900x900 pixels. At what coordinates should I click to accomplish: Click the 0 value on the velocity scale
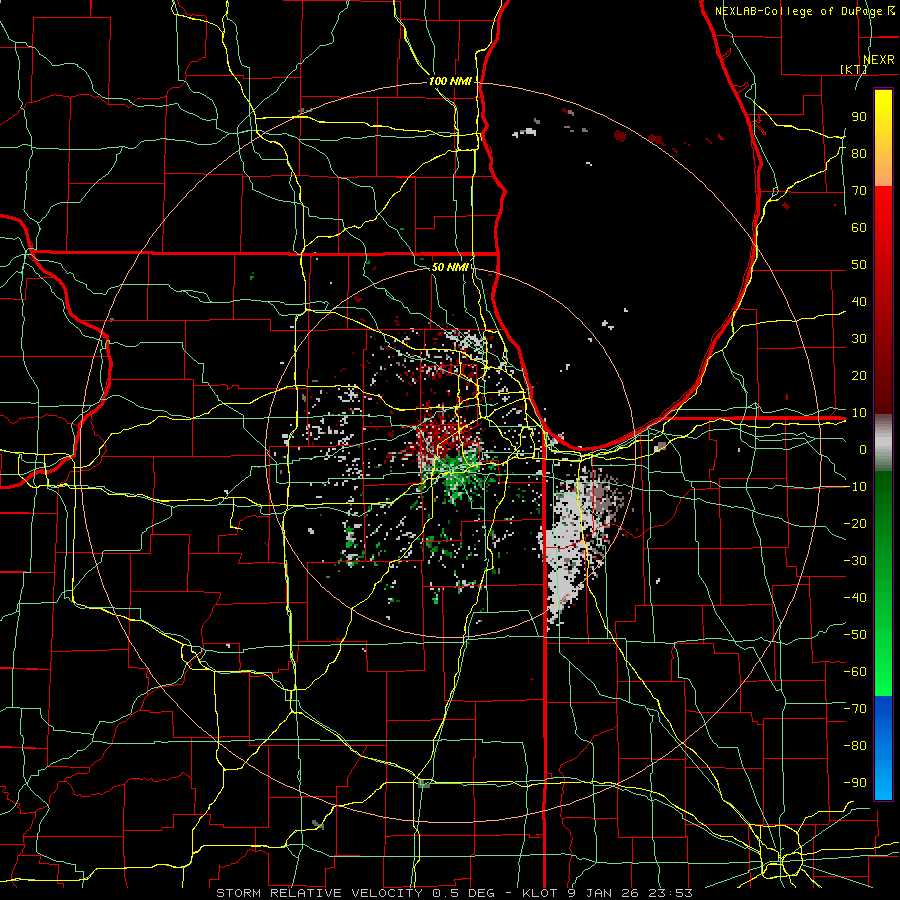863,450
